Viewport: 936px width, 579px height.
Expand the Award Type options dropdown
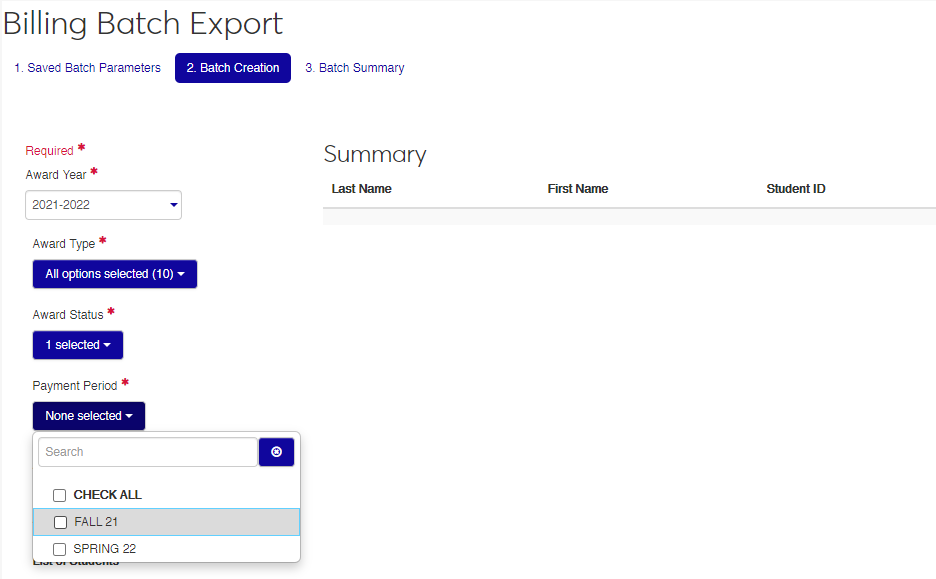coord(115,274)
